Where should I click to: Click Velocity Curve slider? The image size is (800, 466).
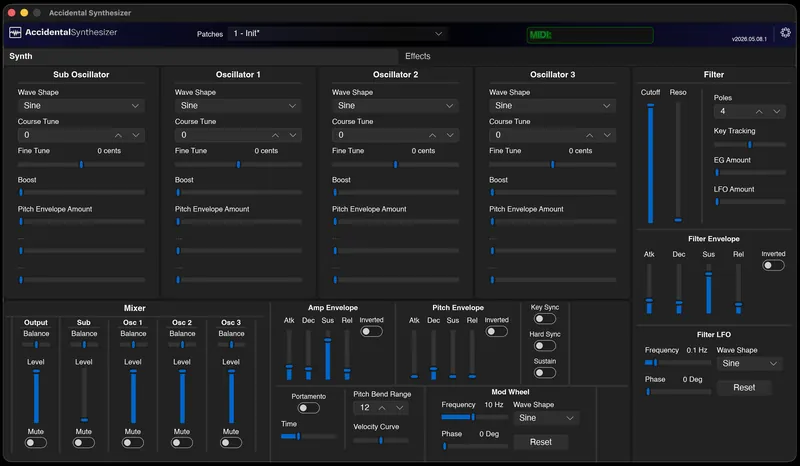[381, 440]
